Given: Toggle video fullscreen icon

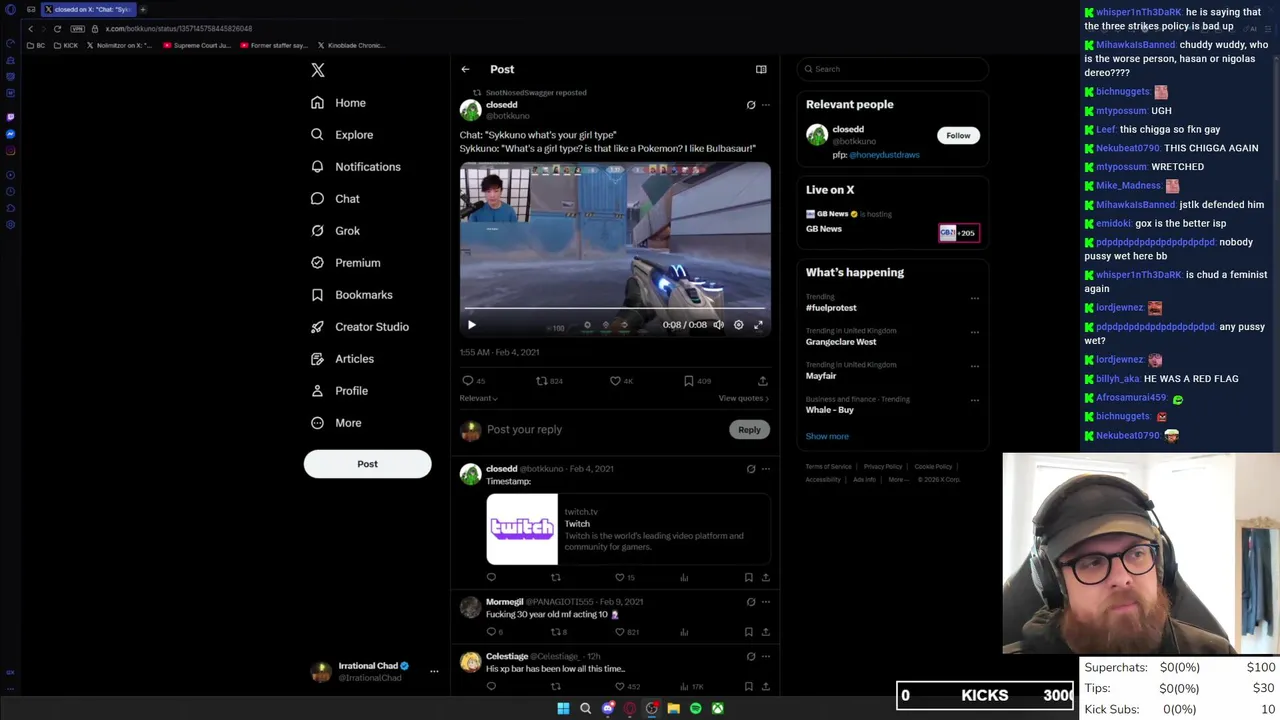Looking at the screenshot, I should click(758, 325).
